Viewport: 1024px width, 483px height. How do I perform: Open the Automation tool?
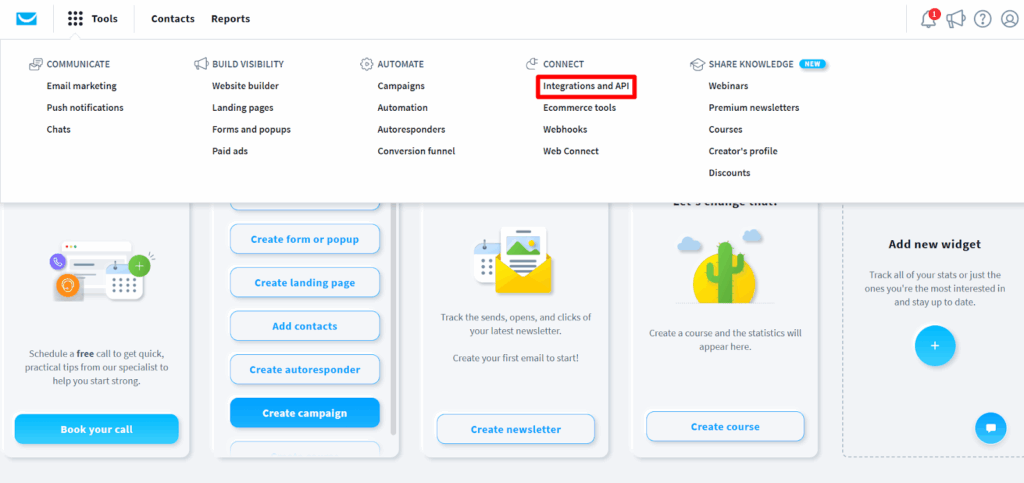click(403, 108)
